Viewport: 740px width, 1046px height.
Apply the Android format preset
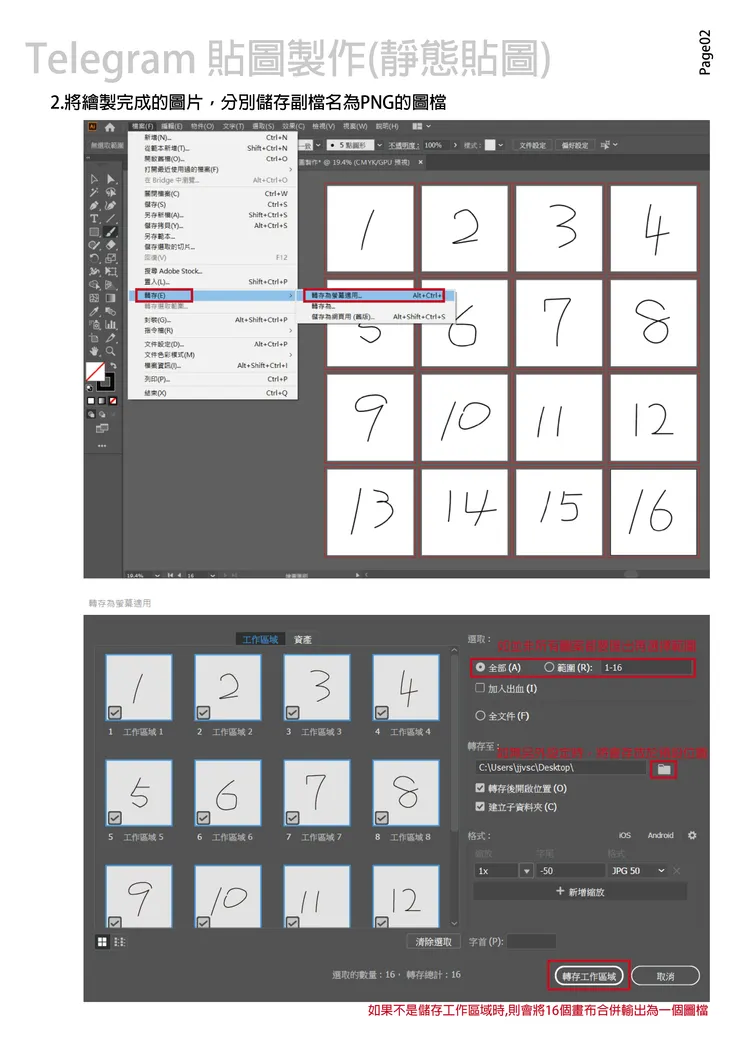pyautogui.click(x=661, y=835)
